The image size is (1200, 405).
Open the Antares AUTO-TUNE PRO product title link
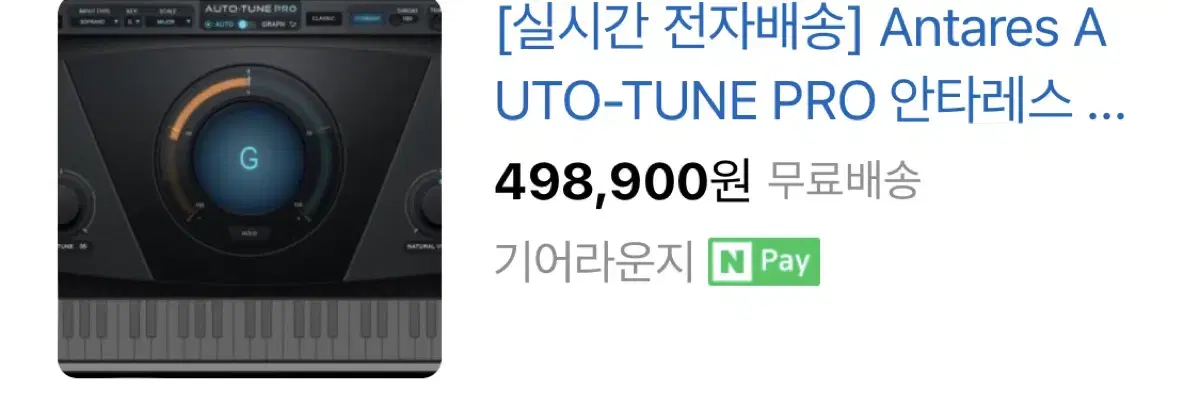point(810,65)
